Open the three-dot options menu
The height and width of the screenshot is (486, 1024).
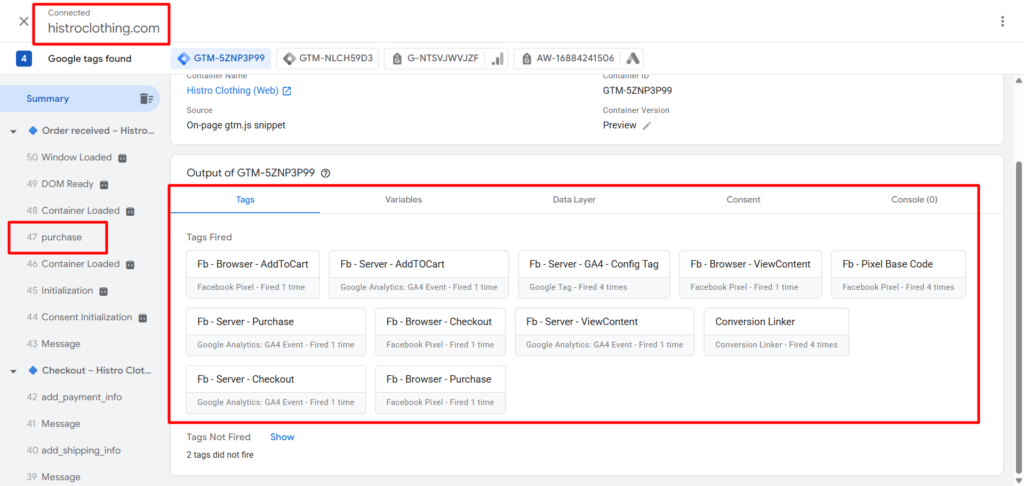1002,21
